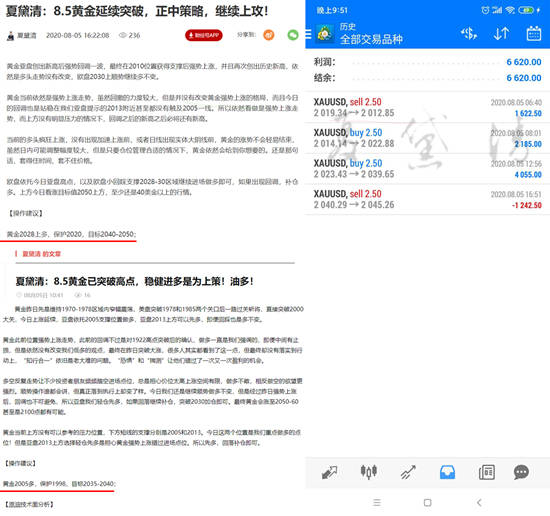
Task: Open the calendar date range icon
Action: click(534, 34)
